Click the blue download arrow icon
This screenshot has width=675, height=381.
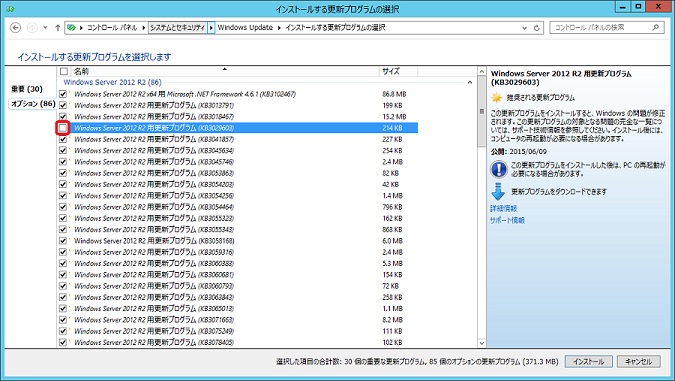(x=498, y=192)
